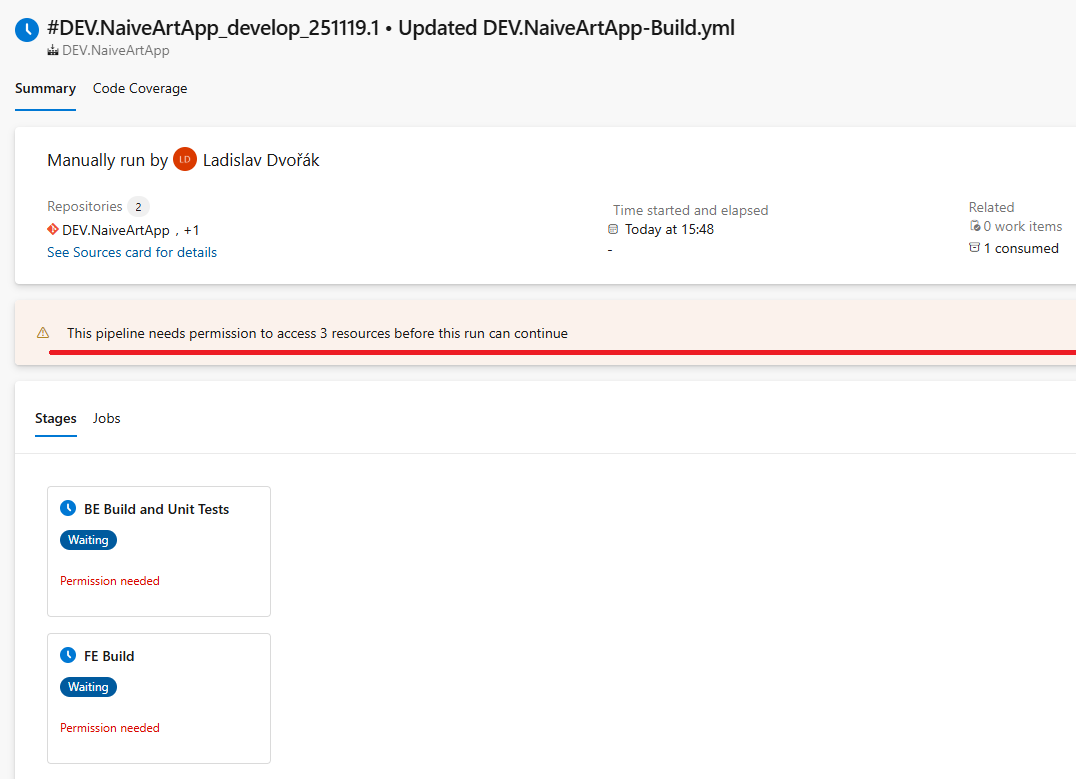Viewport: 1076px width, 779px height.
Task: Click the clock icon on BE Build stage
Action: [68, 509]
